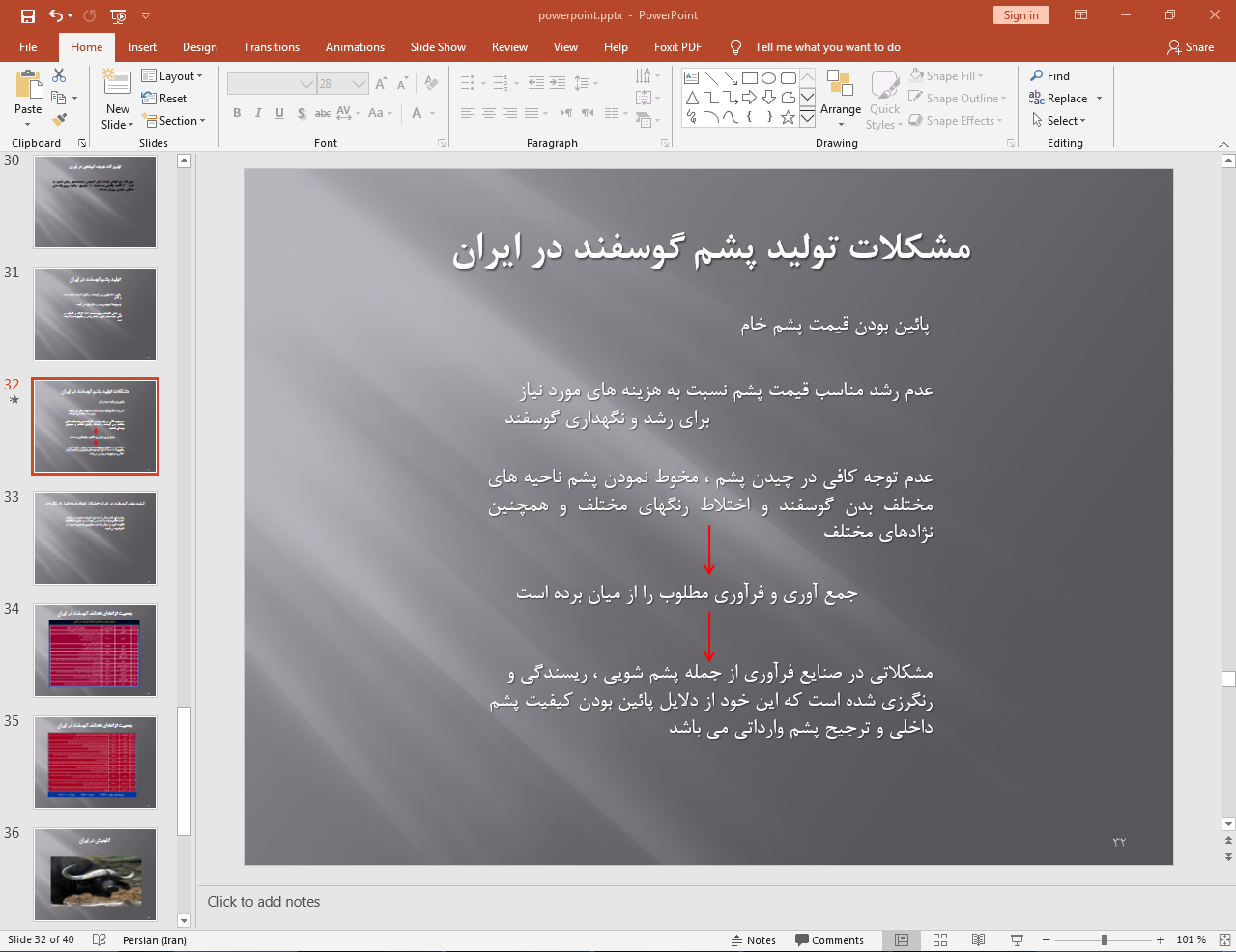The image size is (1236, 952).
Task: Open the File tab
Action: [28, 47]
